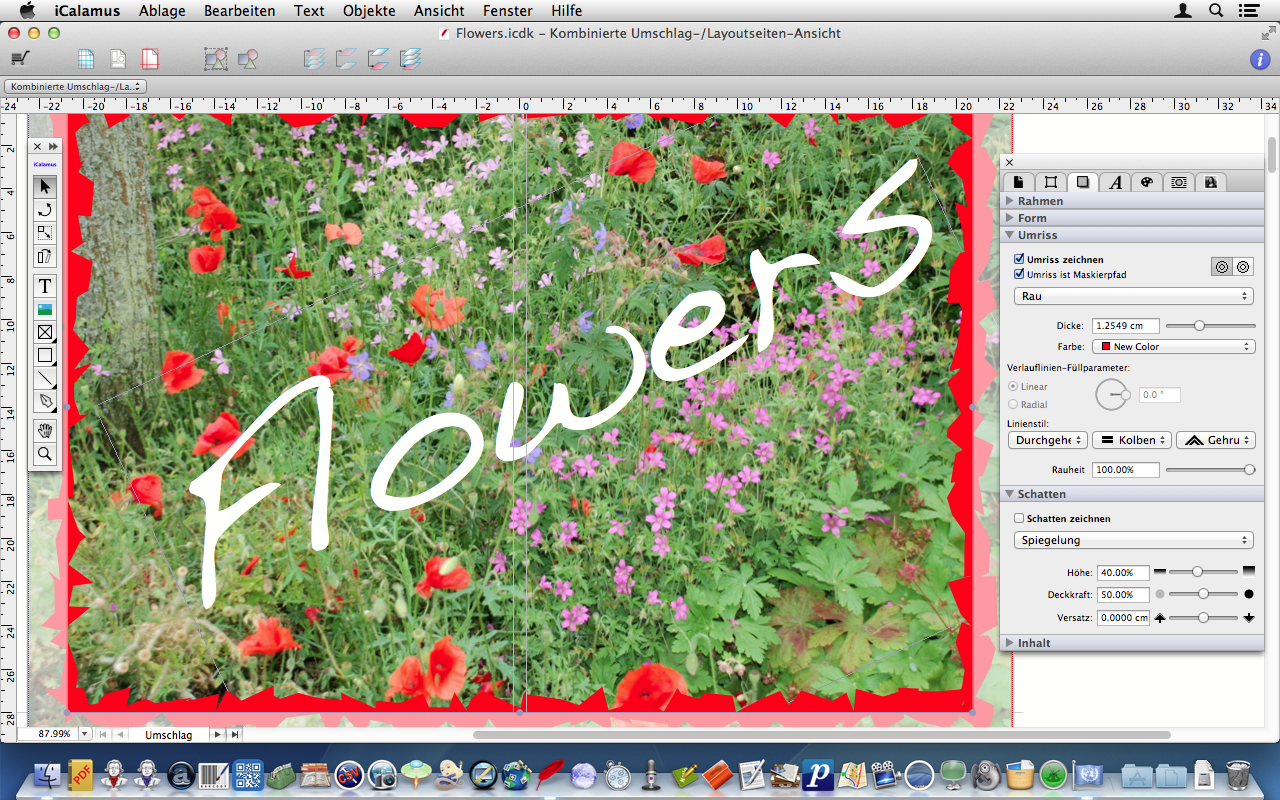Toggle Umriss ist Maskierpfad checkbox
The height and width of the screenshot is (800, 1280).
coord(1019,274)
